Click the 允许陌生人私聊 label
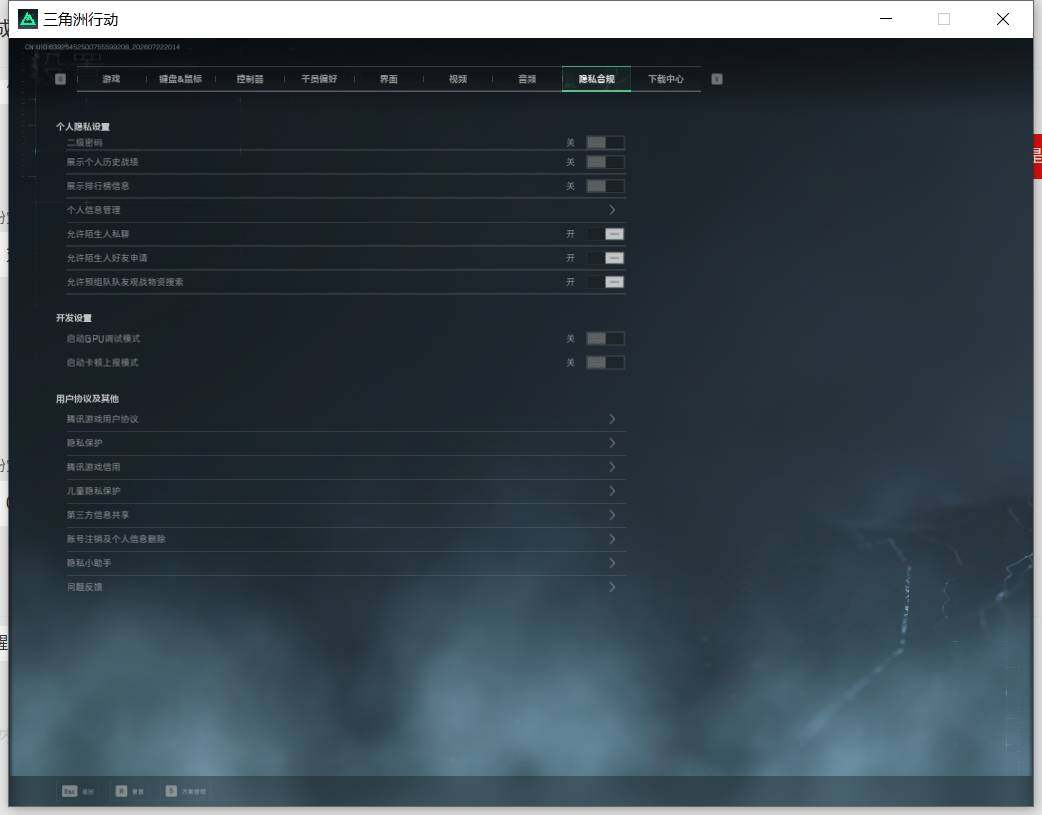This screenshot has width=1042, height=815. coord(98,234)
